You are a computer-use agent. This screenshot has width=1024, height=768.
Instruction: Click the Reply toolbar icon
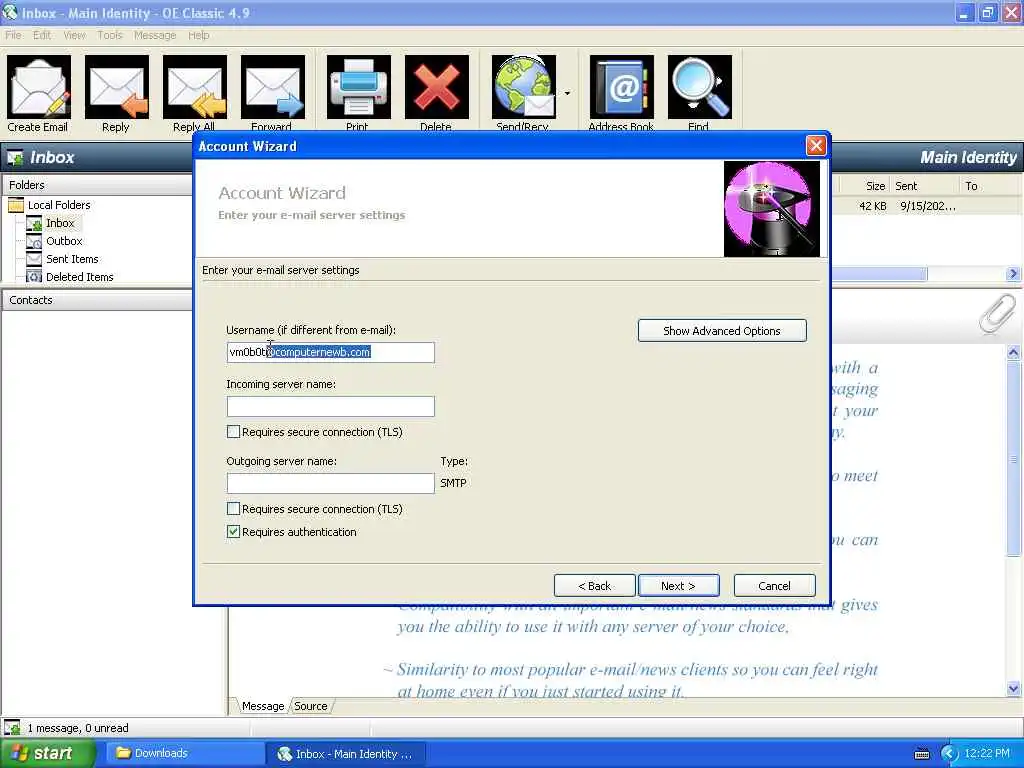pos(116,88)
